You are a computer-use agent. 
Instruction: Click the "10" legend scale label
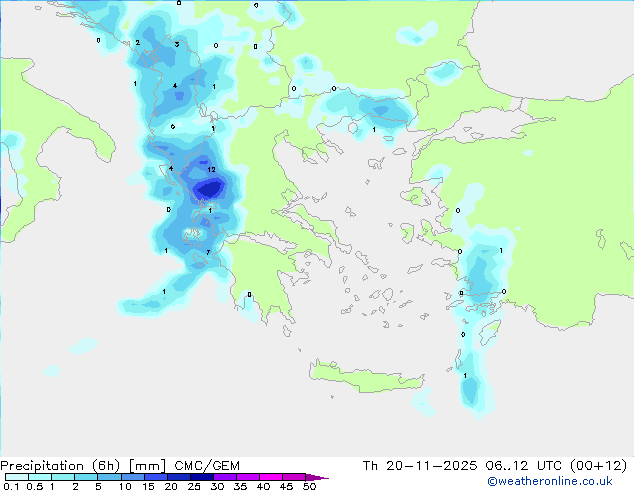[x=125, y=486]
